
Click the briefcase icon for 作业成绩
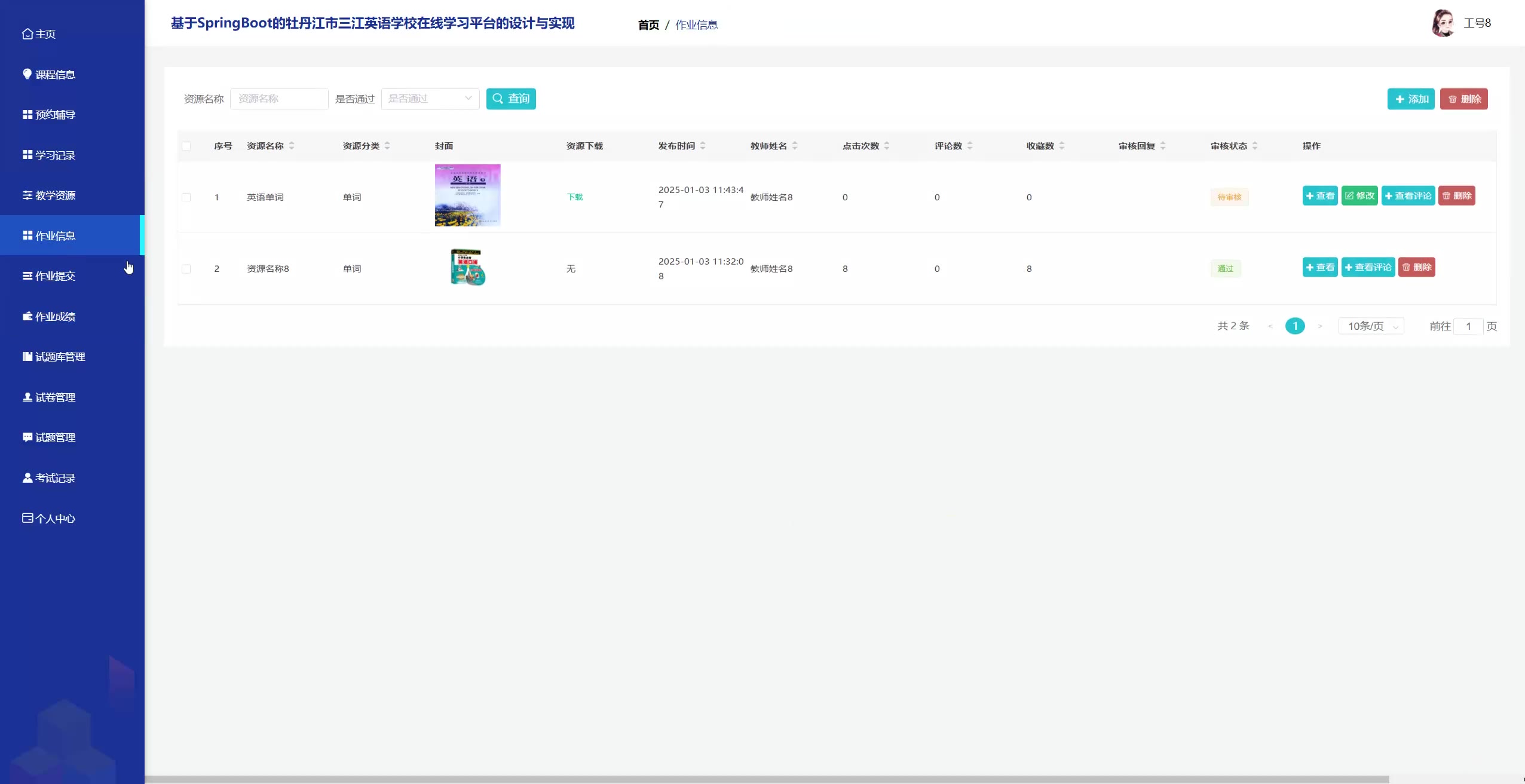coord(27,316)
